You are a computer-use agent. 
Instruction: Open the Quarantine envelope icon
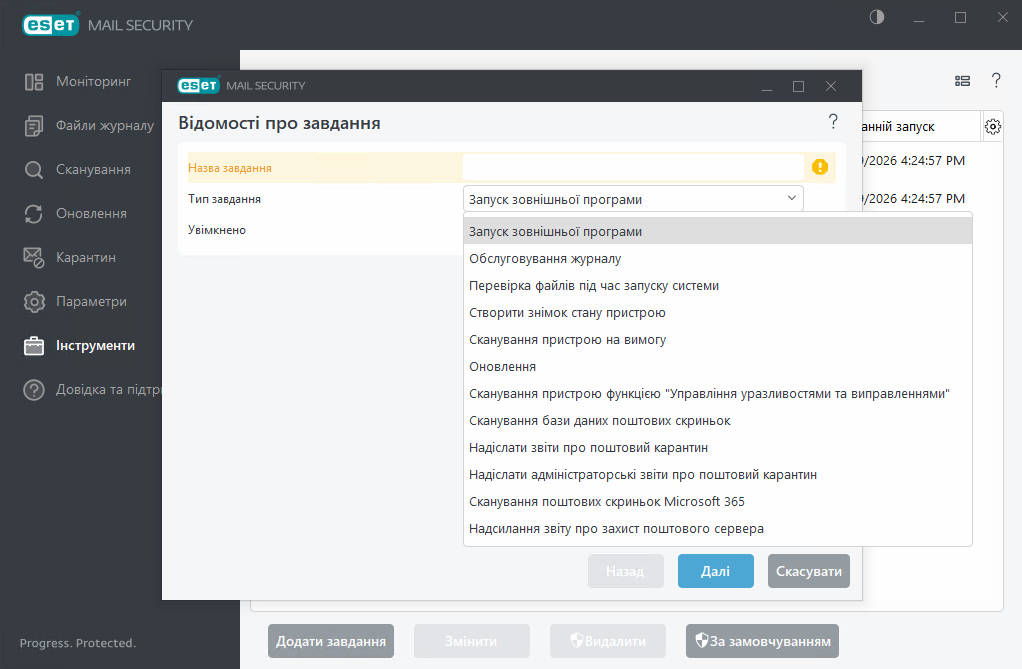point(34,258)
